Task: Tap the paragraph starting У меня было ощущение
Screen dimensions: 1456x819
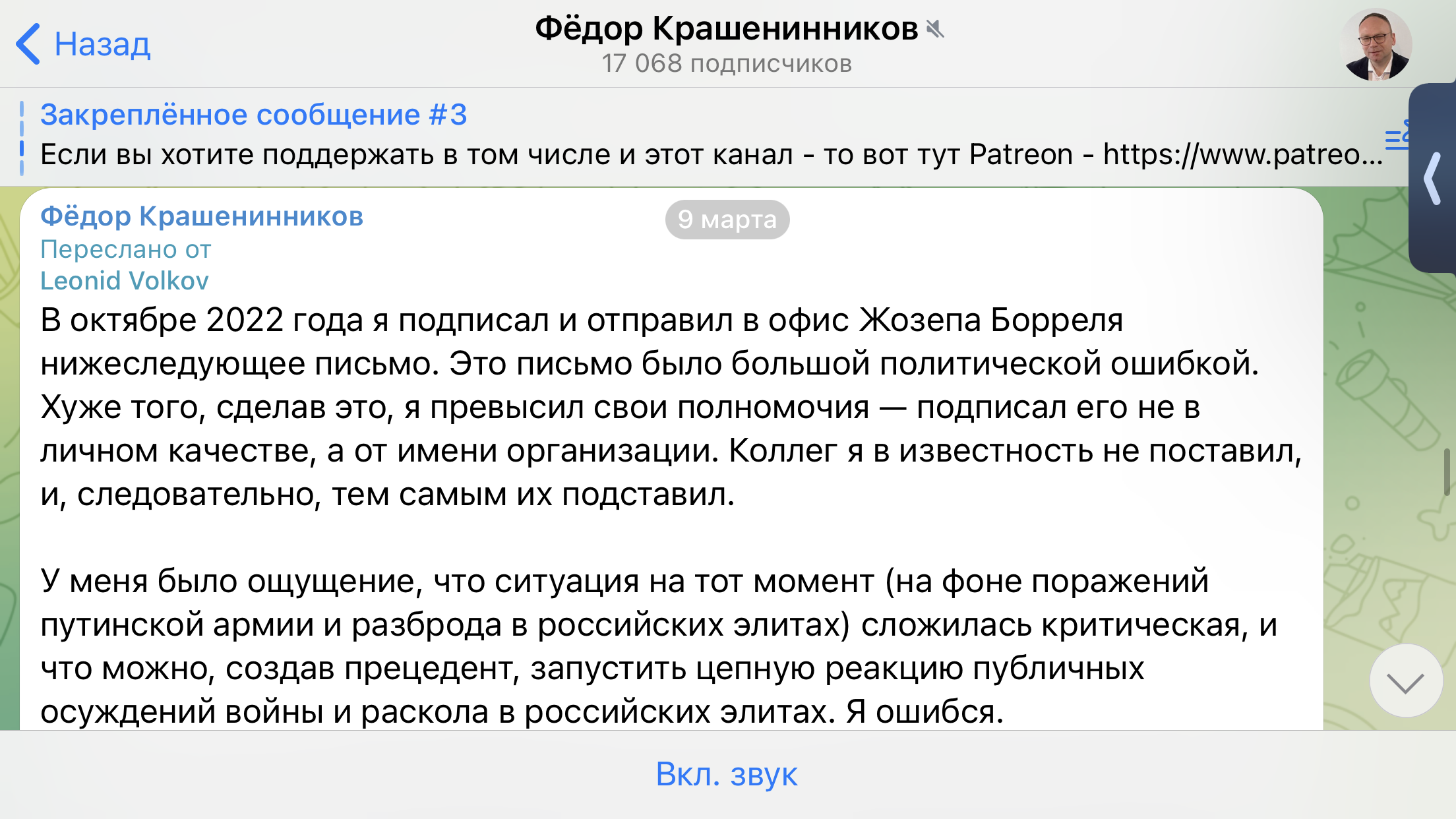Action: click(659, 646)
